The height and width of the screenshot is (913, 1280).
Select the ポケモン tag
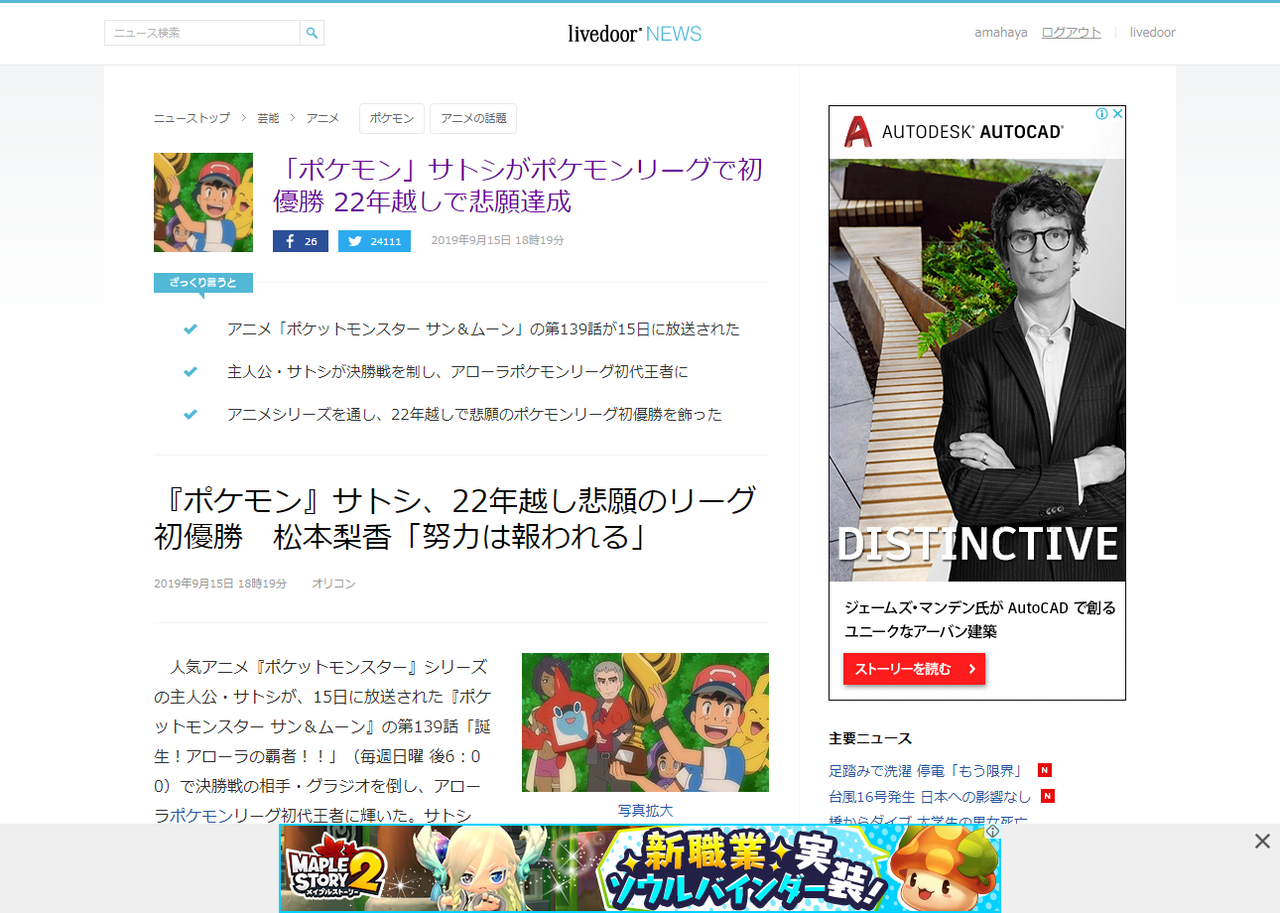pos(391,117)
